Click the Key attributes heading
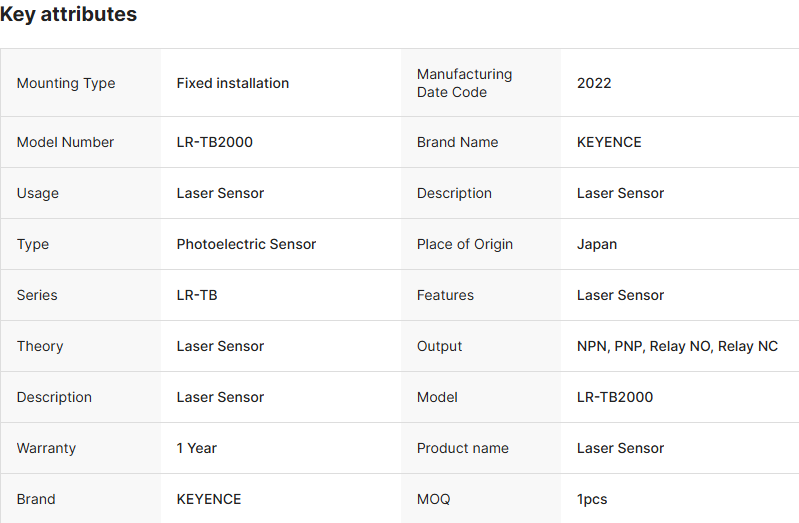This screenshot has height=523, width=799. 69,15
